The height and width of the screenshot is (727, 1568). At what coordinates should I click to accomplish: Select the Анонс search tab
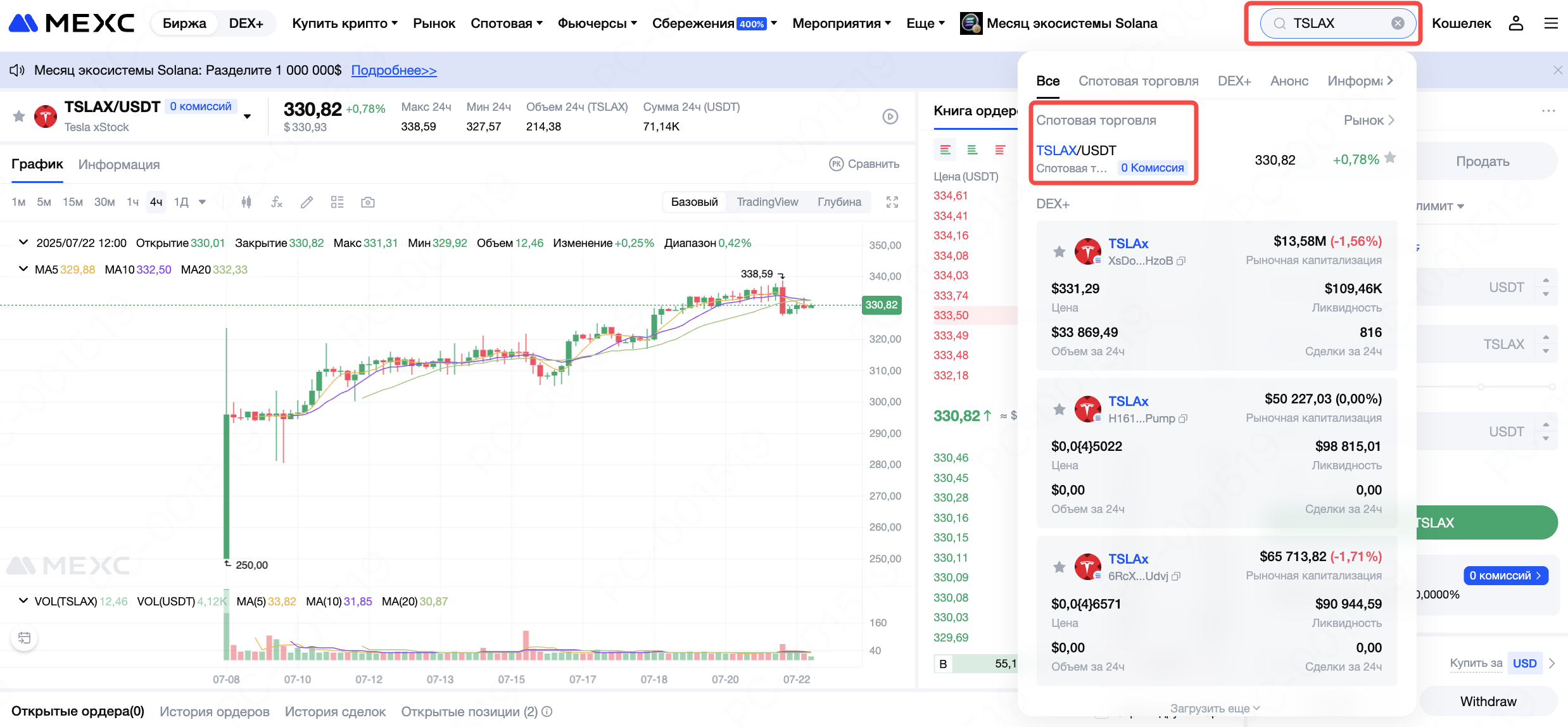click(x=1289, y=81)
